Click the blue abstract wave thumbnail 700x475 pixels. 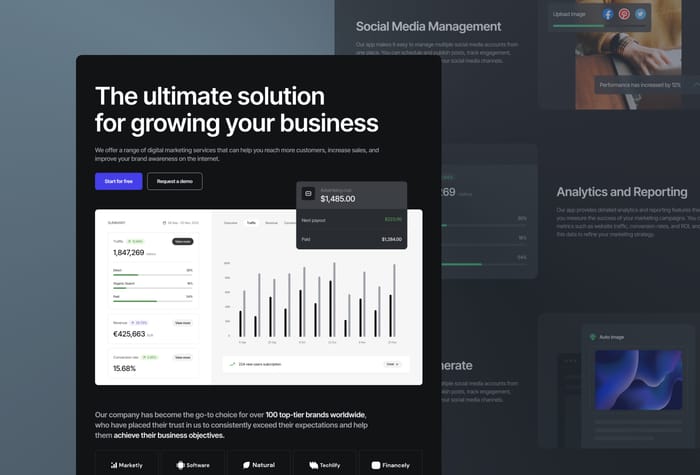pyautogui.click(x=638, y=380)
